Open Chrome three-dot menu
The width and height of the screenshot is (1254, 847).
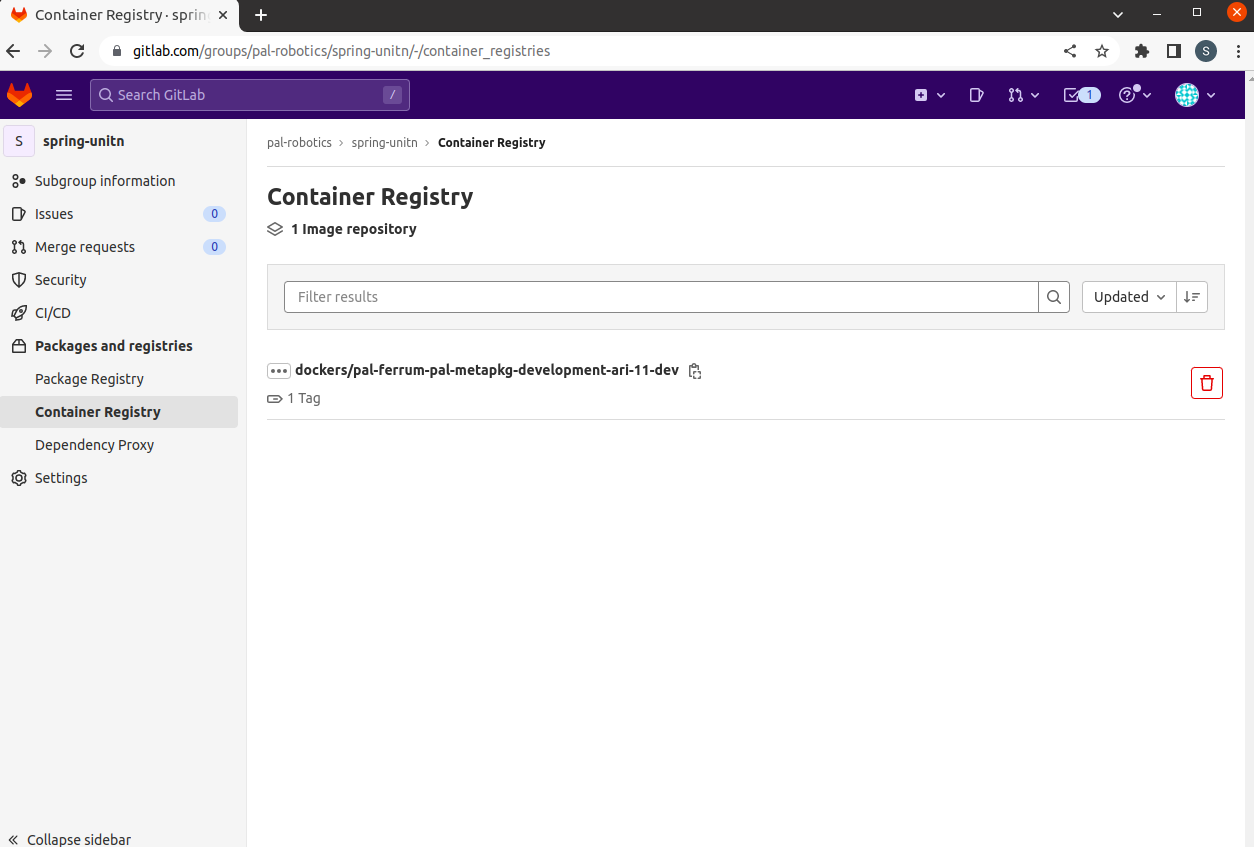1238,51
